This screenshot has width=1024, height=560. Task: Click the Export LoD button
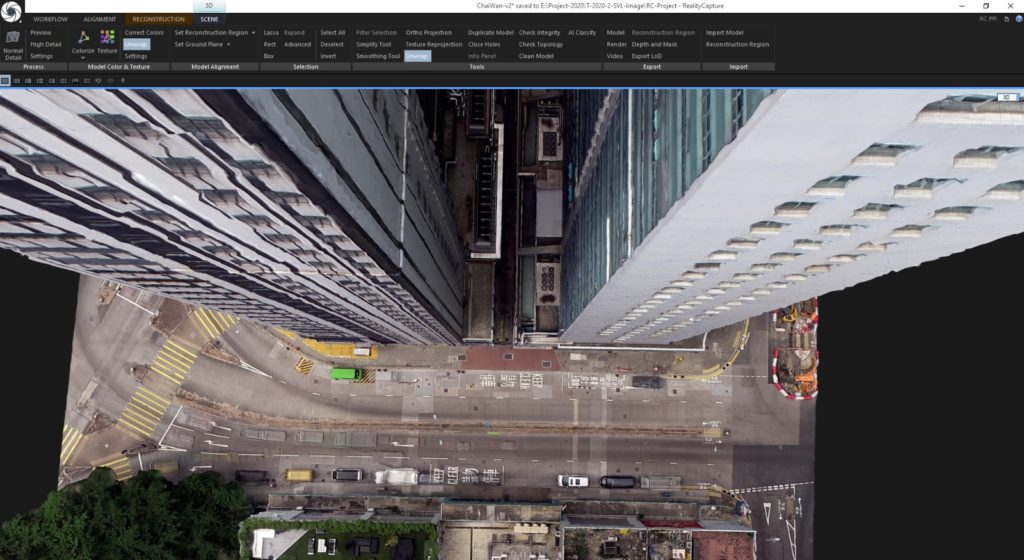click(646, 56)
